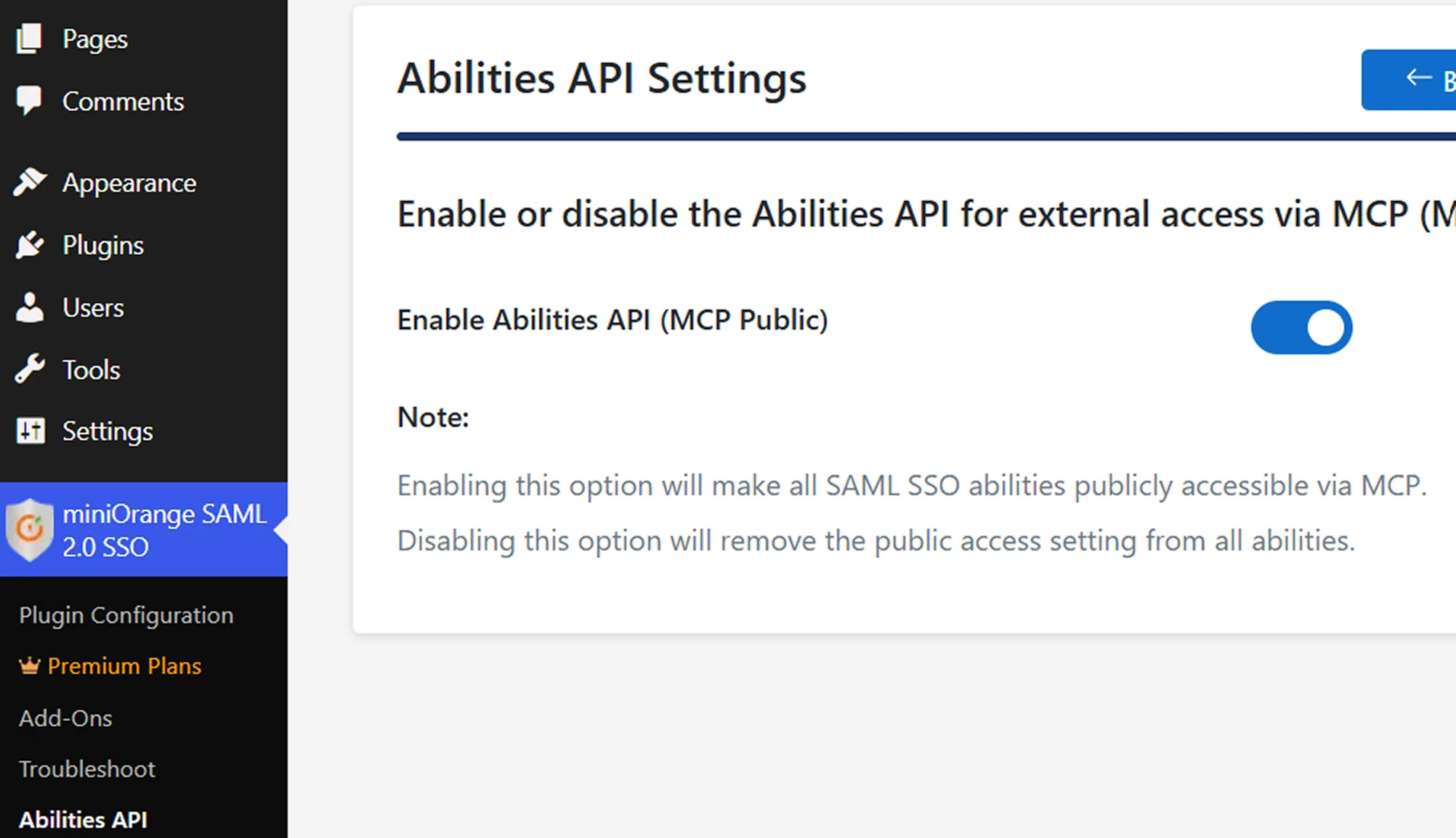The width and height of the screenshot is (1456, 838).
Task: View Premium Plans
Action: click(x=124, y=665)
